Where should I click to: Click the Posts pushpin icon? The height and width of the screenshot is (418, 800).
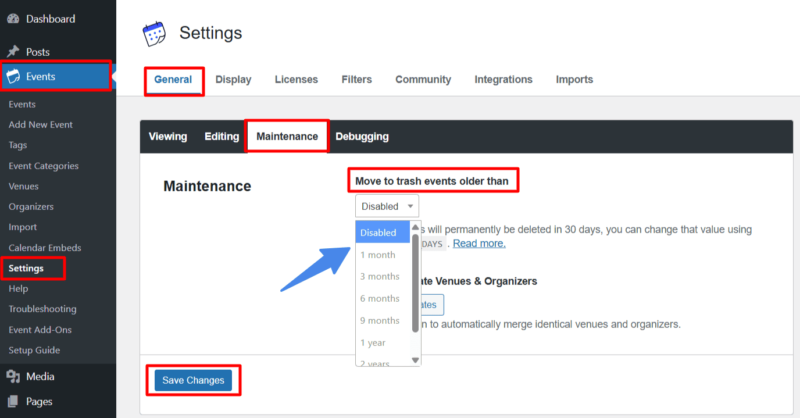point(13,52)
